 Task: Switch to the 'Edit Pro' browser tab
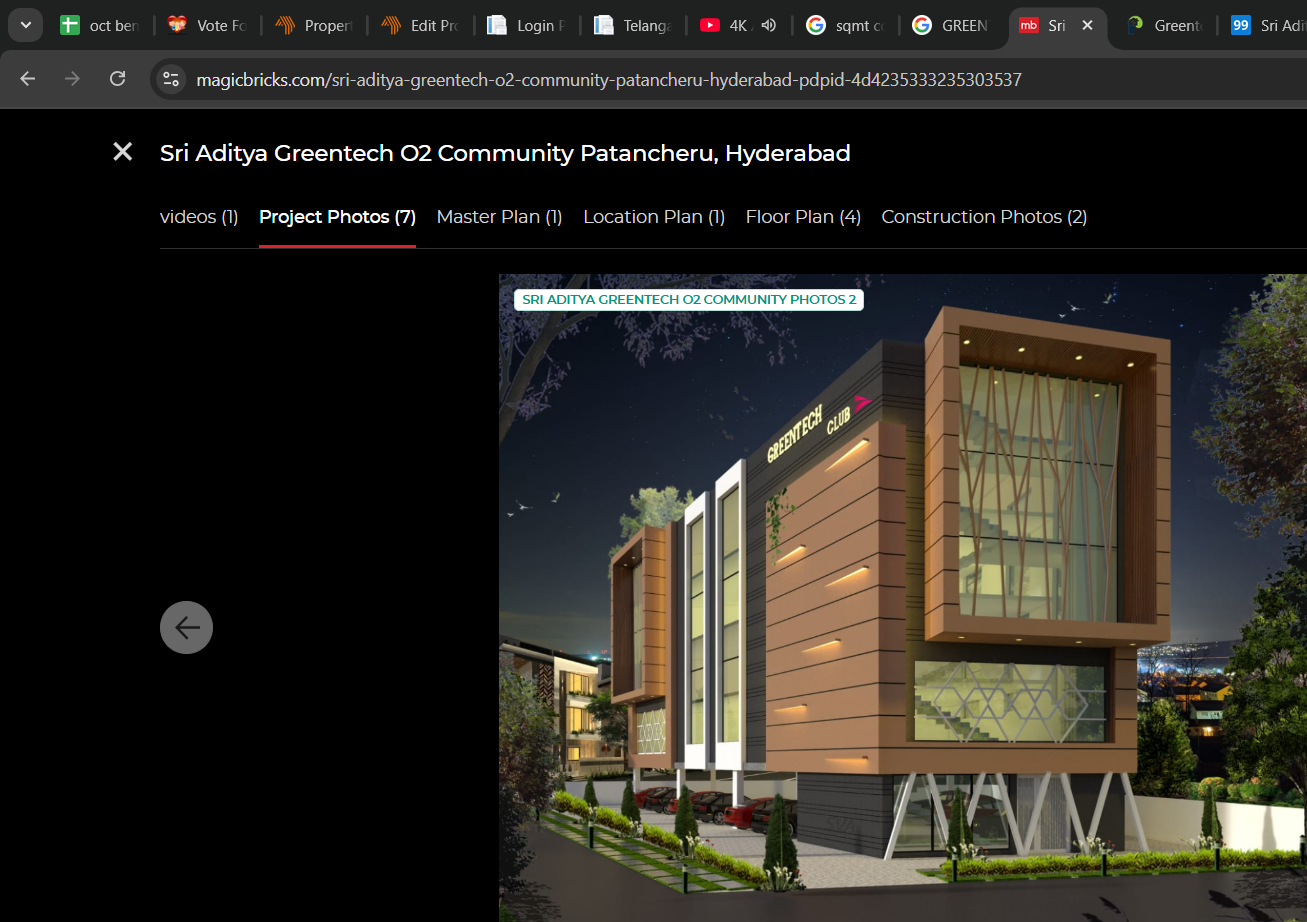point(421,26)
